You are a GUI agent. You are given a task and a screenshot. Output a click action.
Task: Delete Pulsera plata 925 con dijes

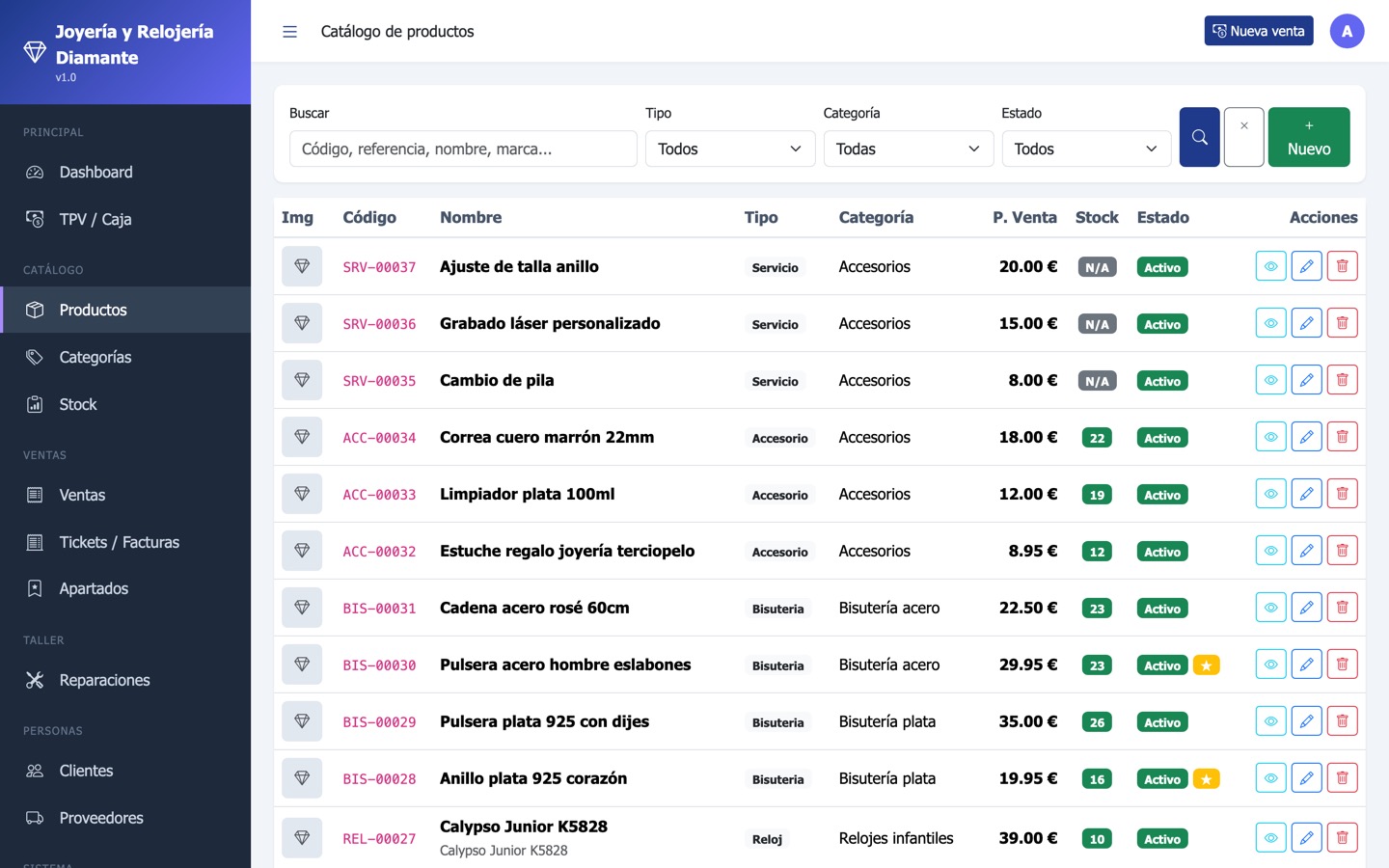pyautogui.click(x=1342, y=721)
